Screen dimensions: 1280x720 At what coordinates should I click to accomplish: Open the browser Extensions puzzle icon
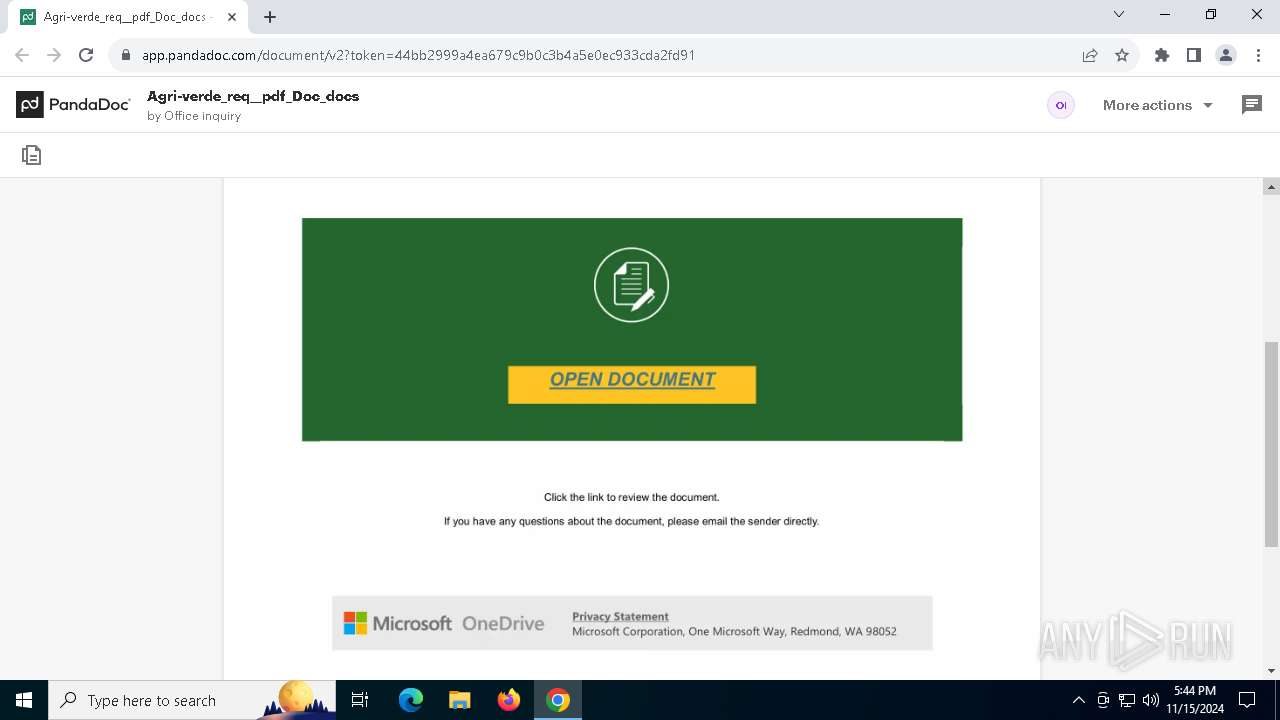pos(1162,55)
